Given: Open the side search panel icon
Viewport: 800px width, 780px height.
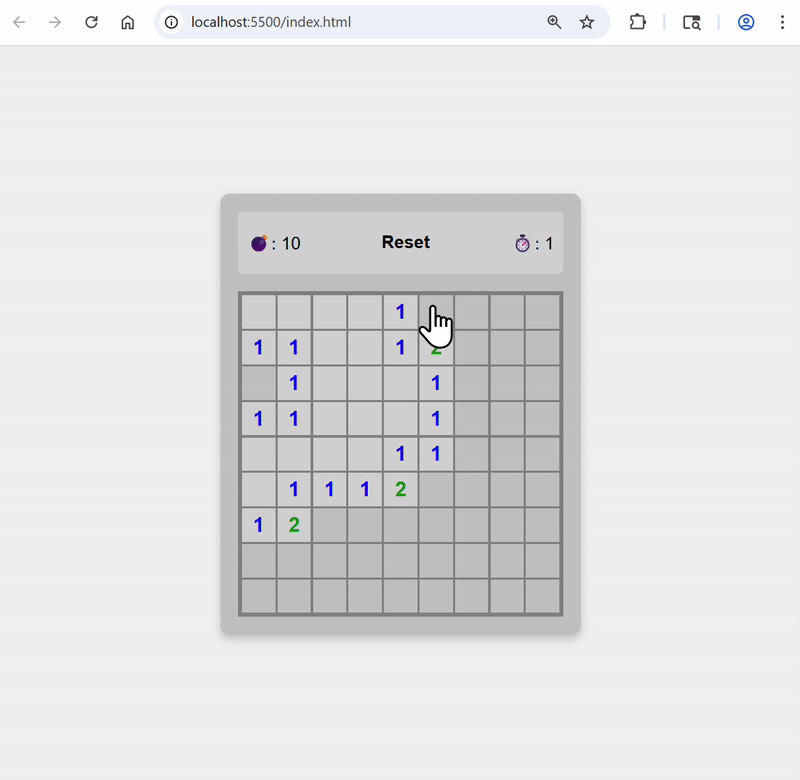Looking at the screenshot, I should [x=692, y=22].
